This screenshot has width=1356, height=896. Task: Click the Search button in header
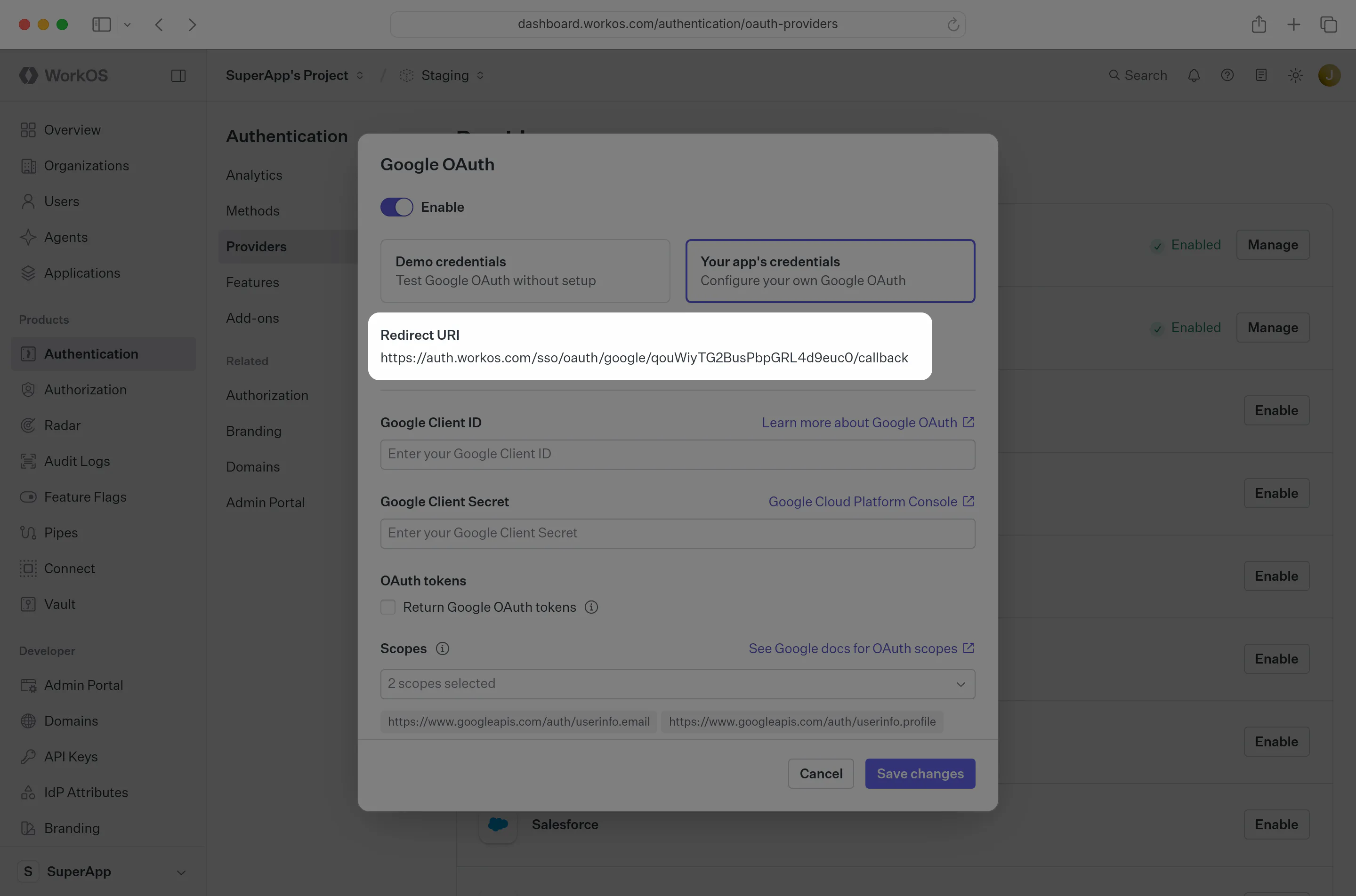(1138, 75)
